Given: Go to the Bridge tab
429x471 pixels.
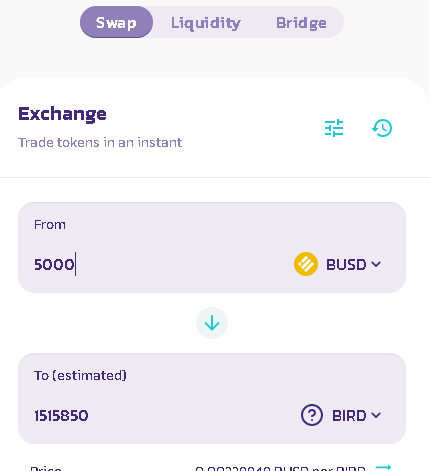Looking at the screenshot, I should [x=301, y=23].
